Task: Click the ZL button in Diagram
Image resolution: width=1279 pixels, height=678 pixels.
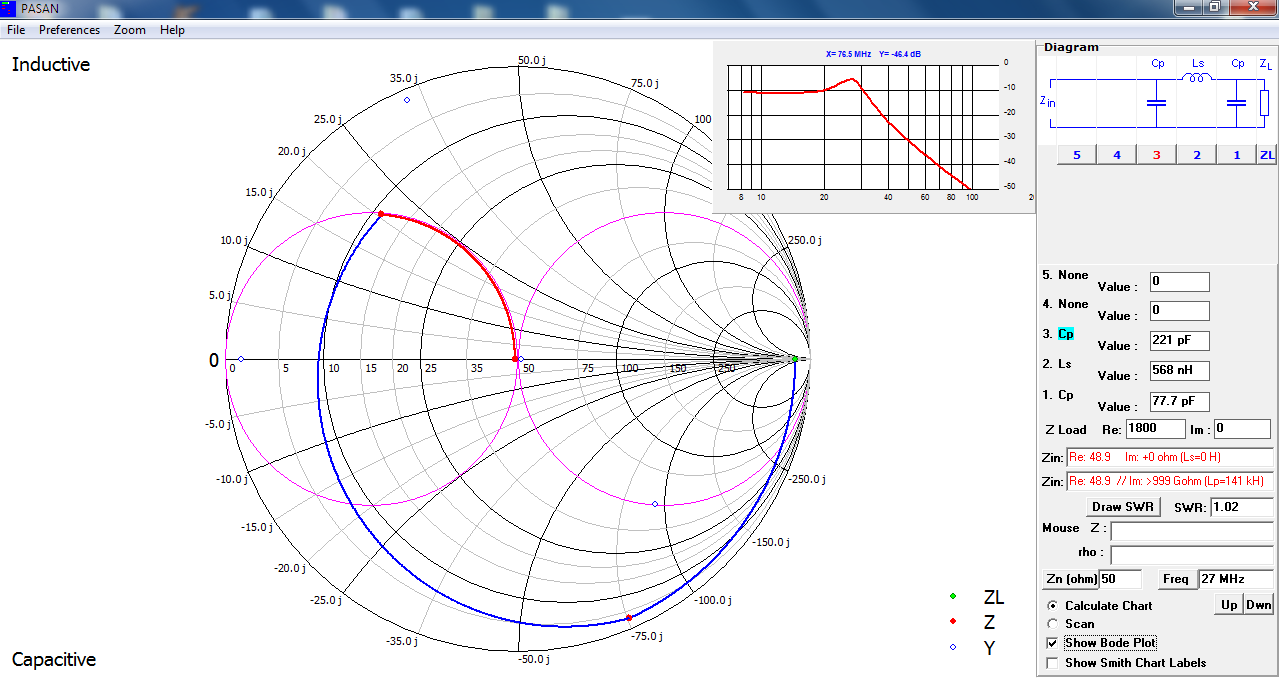Action: [x=1267, y=155]
